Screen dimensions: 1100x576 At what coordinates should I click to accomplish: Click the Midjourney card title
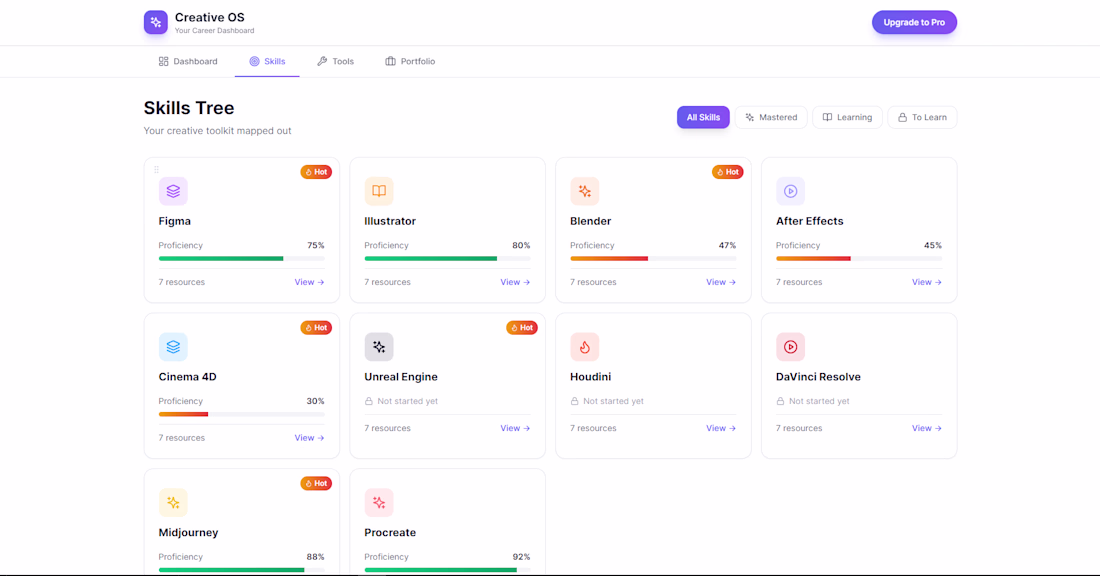pyautogui.click(x=188, y=533)
